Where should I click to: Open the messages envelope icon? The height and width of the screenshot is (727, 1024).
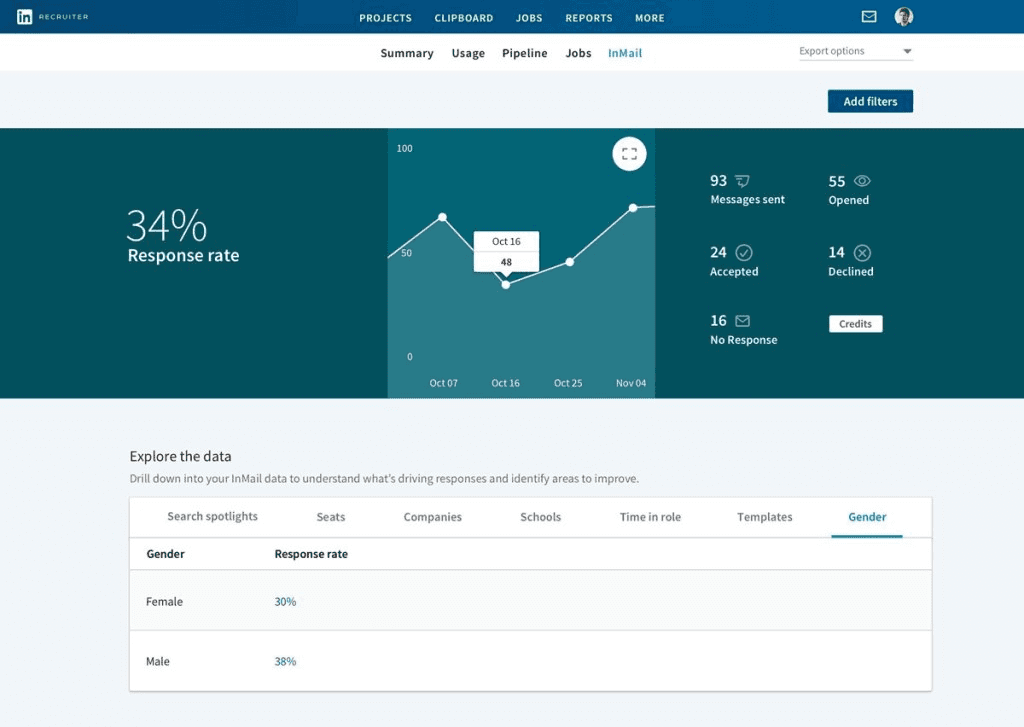[x=869, y=16]
